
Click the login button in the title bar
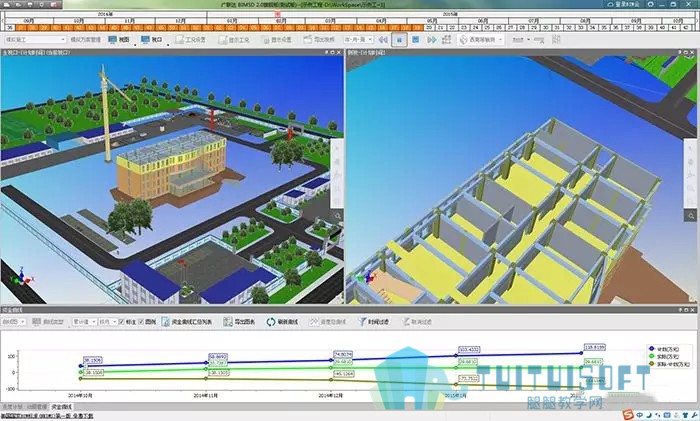(624, 4)
